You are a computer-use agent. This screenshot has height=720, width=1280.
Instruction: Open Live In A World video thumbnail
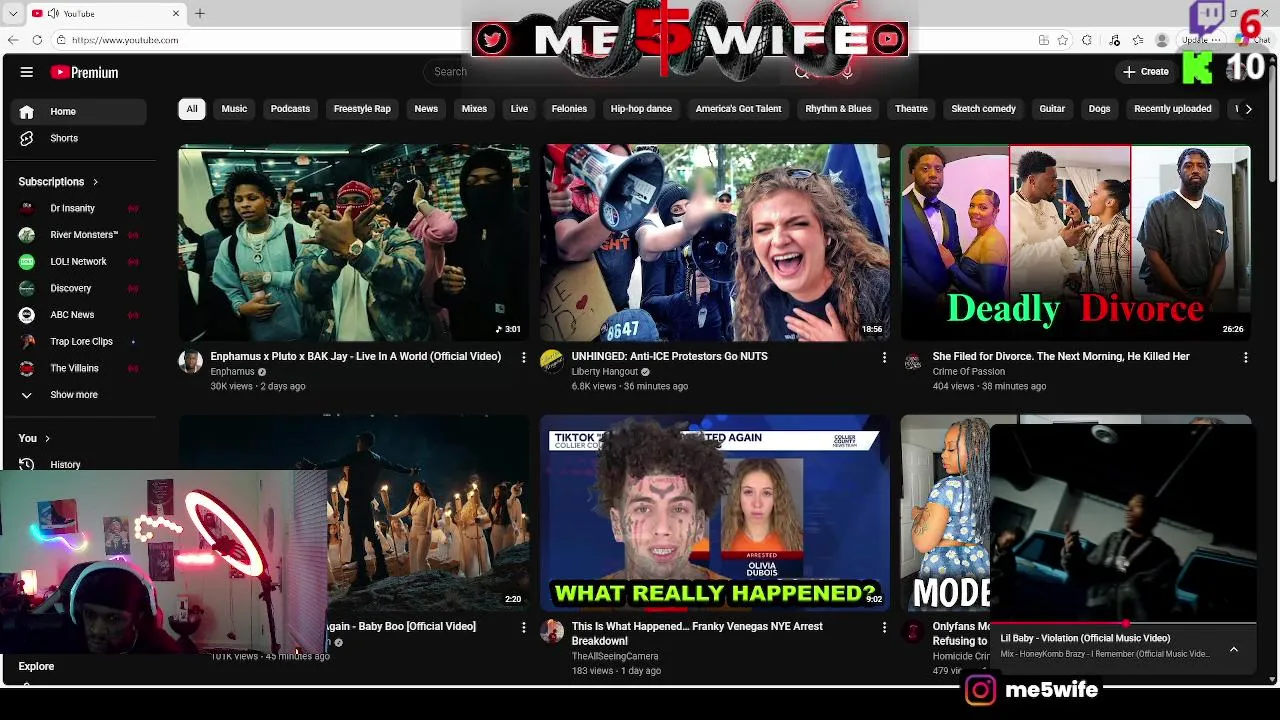[354, 243]
